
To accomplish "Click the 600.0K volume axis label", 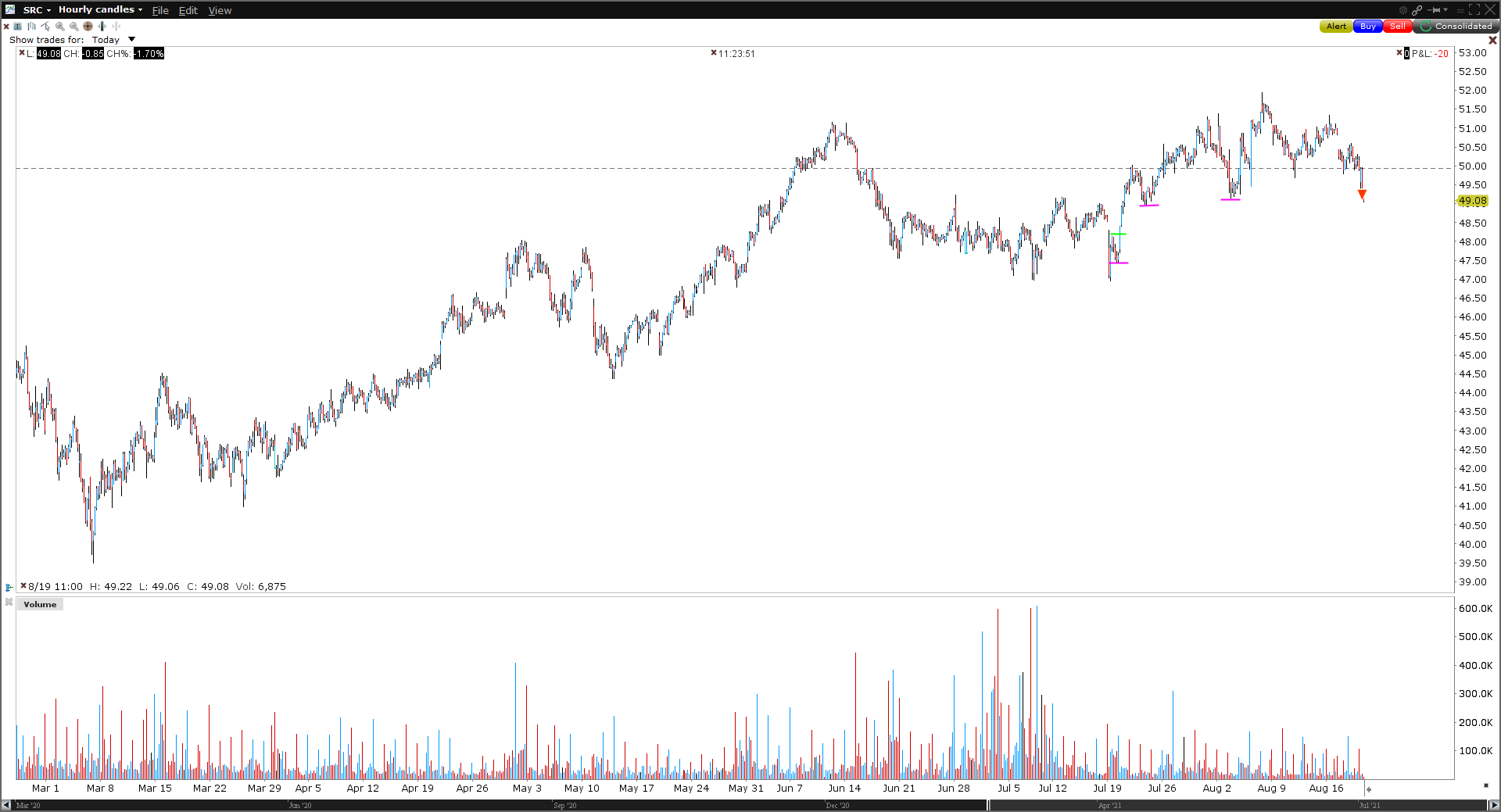I will (x=1476, y=608).
